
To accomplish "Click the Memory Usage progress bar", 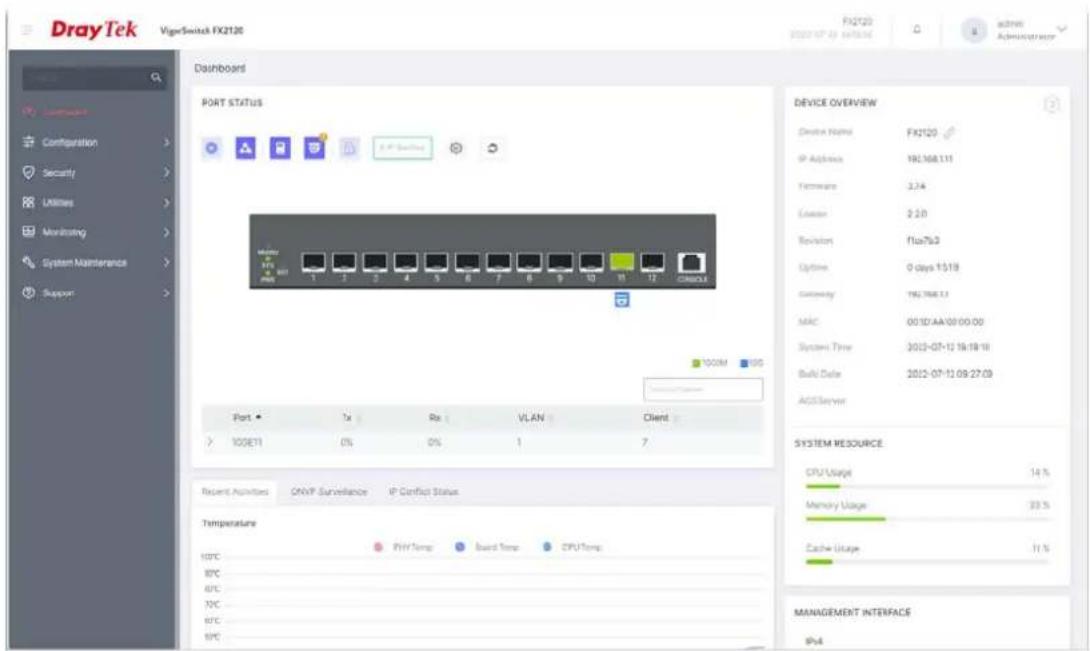I will click(927, 519).
